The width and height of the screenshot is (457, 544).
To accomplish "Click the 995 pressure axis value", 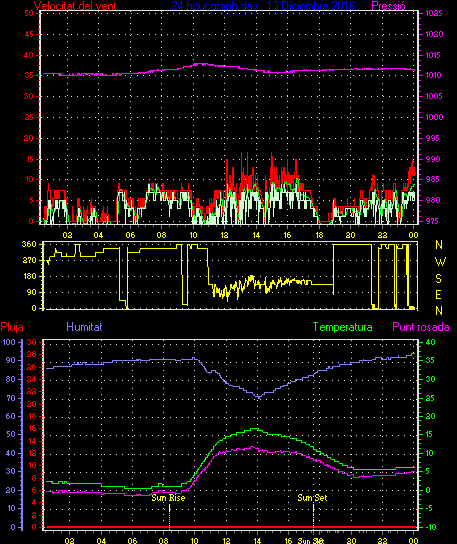I will click(432, 138).
